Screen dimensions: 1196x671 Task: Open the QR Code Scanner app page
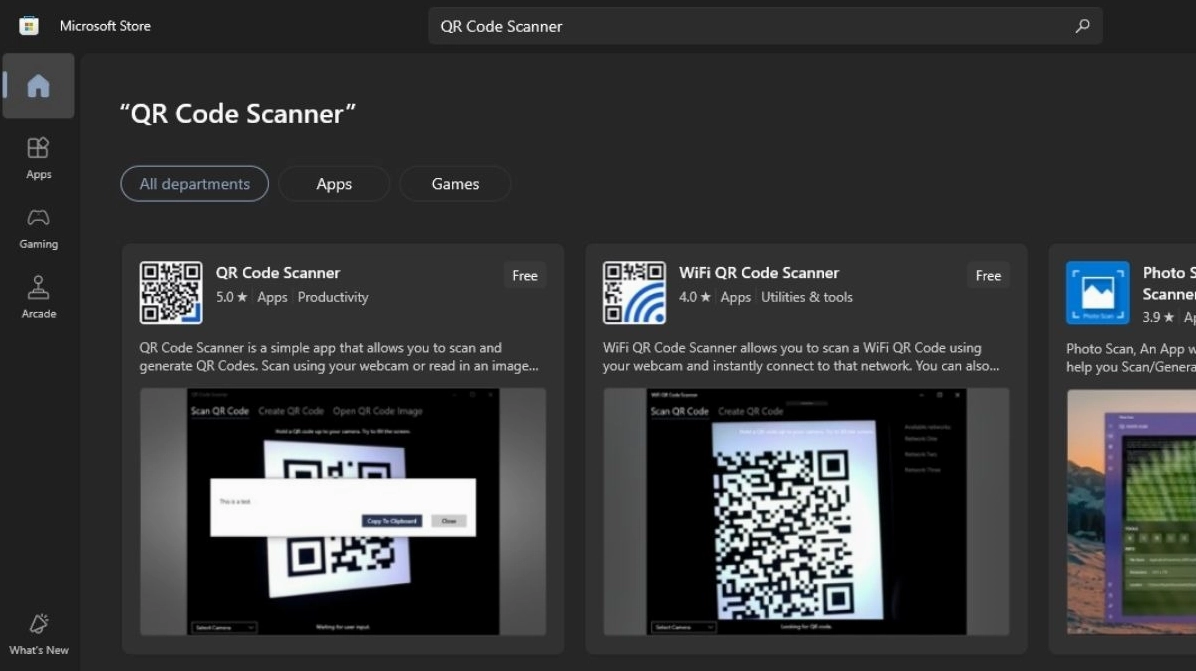pyautogui.click(x=277, y=272)
